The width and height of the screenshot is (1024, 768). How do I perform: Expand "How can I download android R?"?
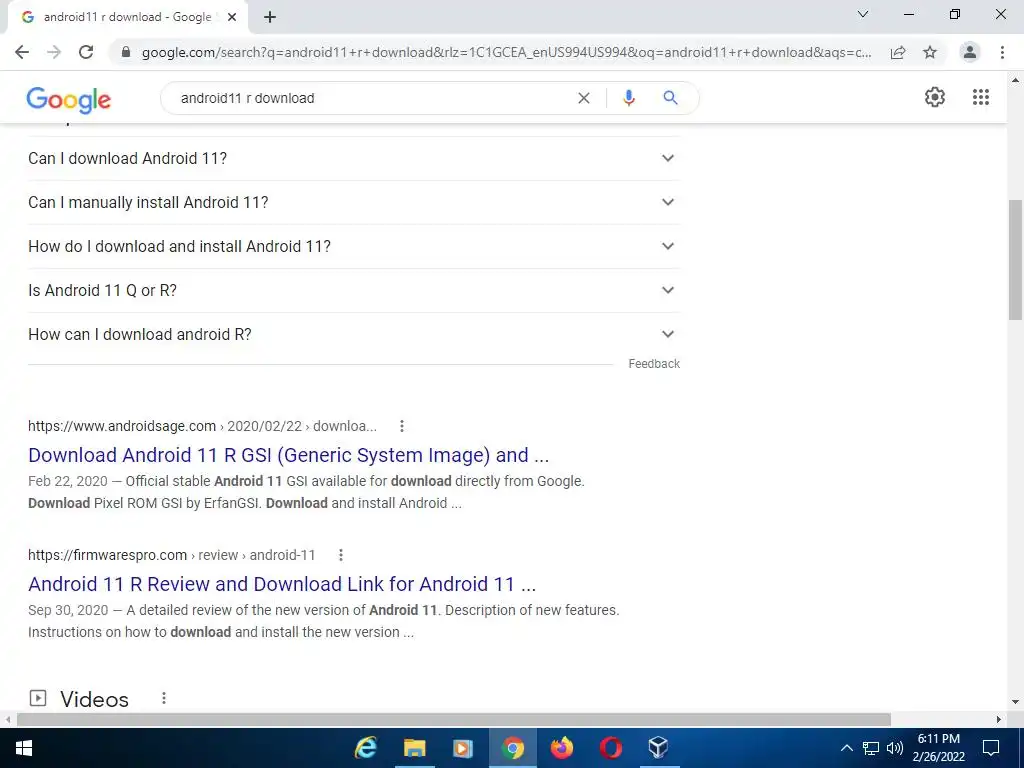[353, 334]
